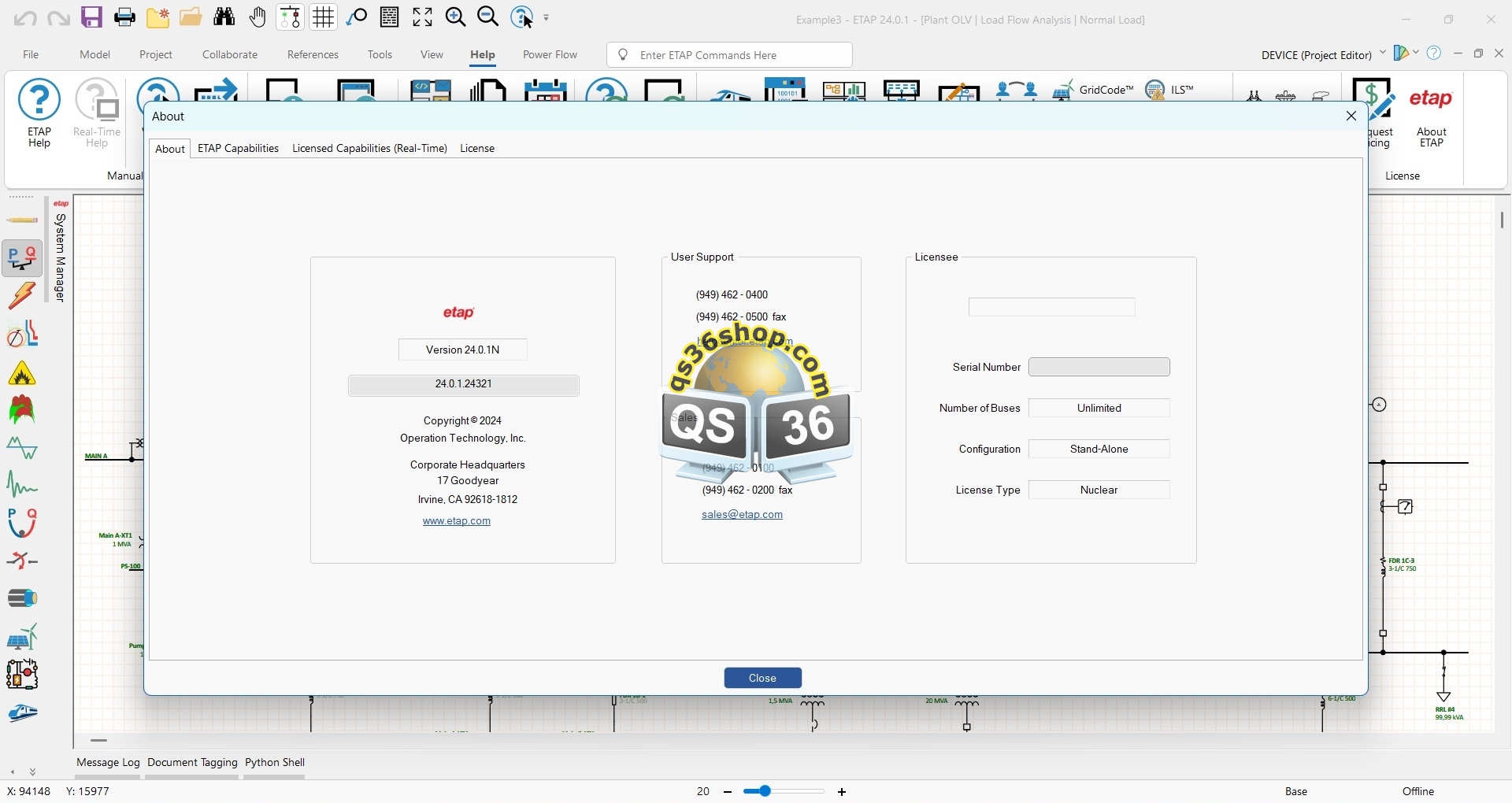Click the circled question mark help icon at top right
Image resolution: width=1512 pixels, height=803 pixels.
click(x=1434, y=53)
